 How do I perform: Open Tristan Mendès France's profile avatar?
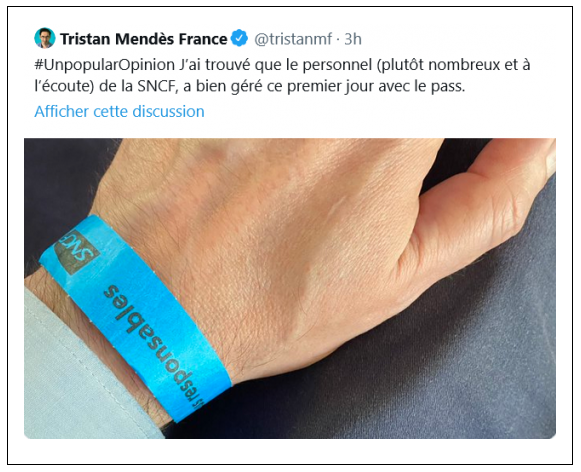[x=45, y=38]
